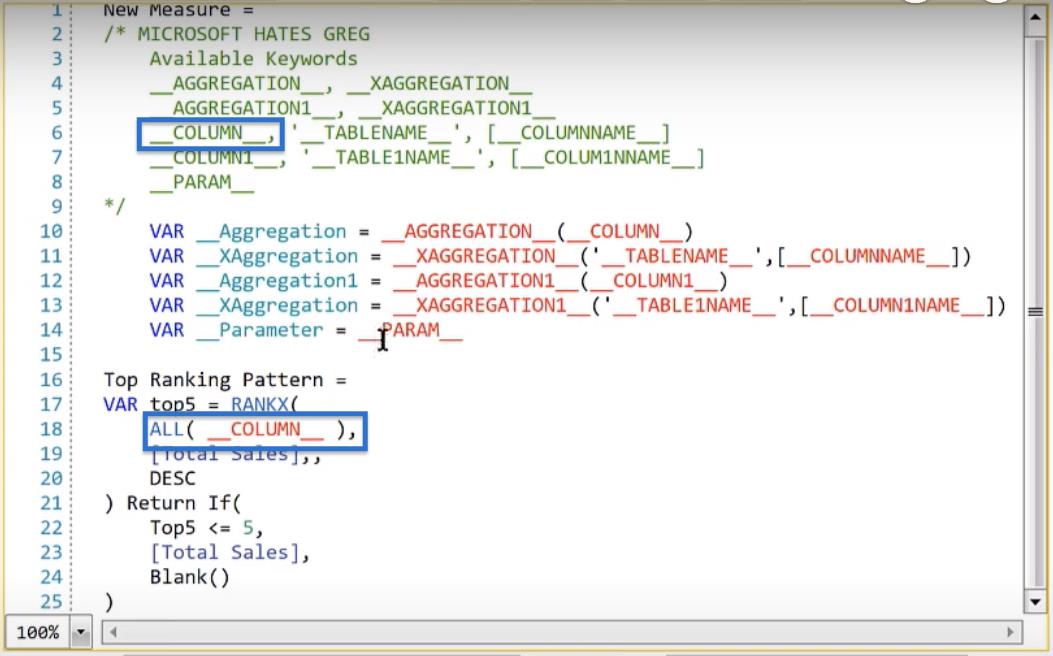Click the __Aggregation1 variable name on line 12

(x=277, y=281)
